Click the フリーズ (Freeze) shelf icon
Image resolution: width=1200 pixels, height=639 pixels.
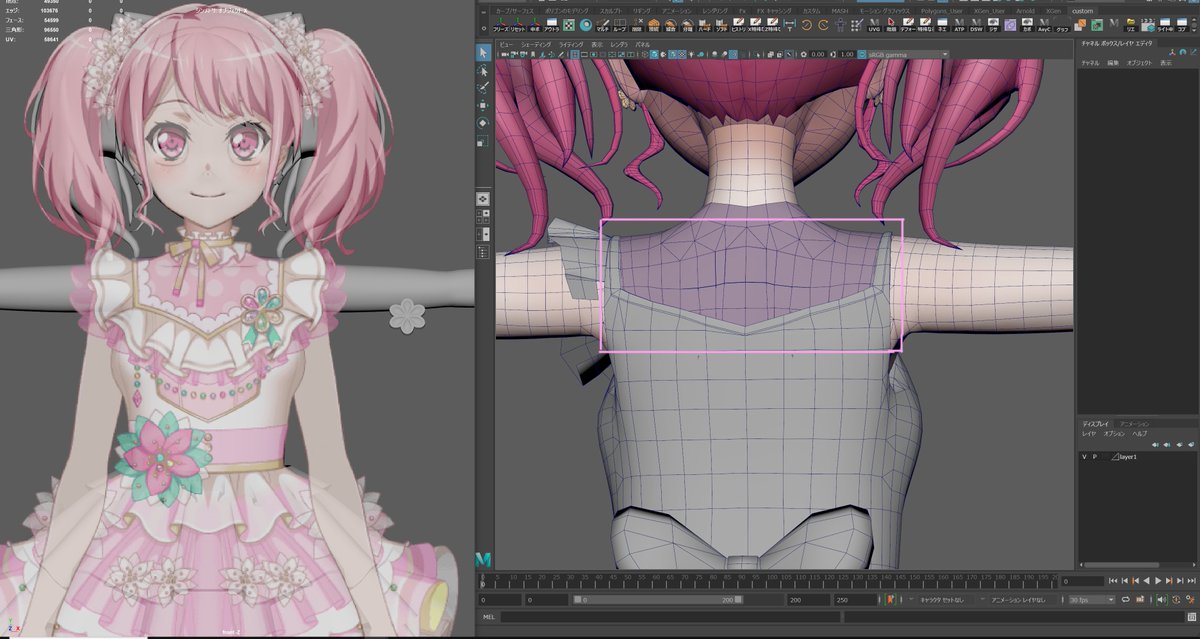500,25
